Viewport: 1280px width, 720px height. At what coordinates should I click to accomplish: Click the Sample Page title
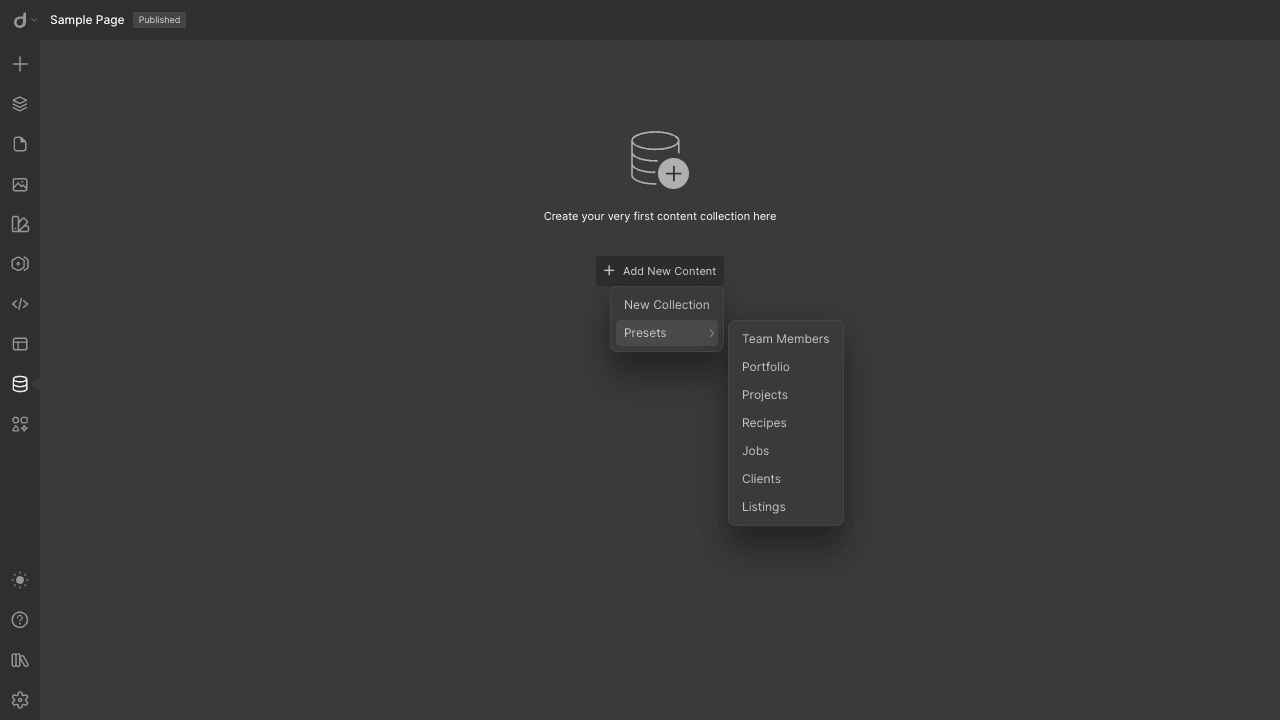[87, 20]
